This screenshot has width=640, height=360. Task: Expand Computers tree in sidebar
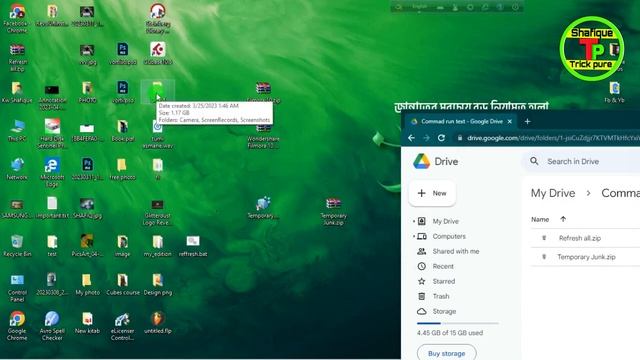pyautogui.click(x=414, y=236)
